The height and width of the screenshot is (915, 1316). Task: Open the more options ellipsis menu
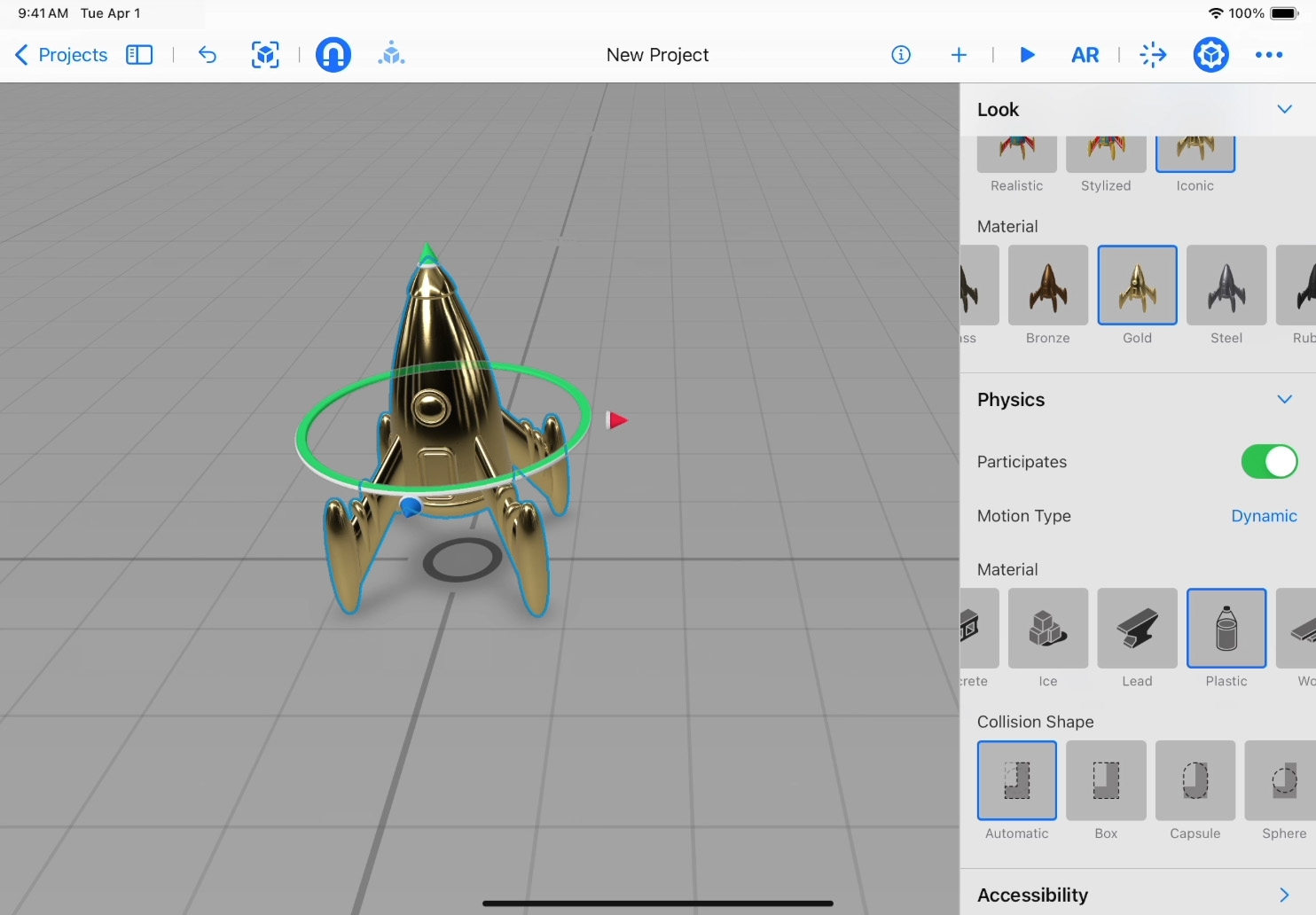pyautogui.click(x=1269, y=55)
